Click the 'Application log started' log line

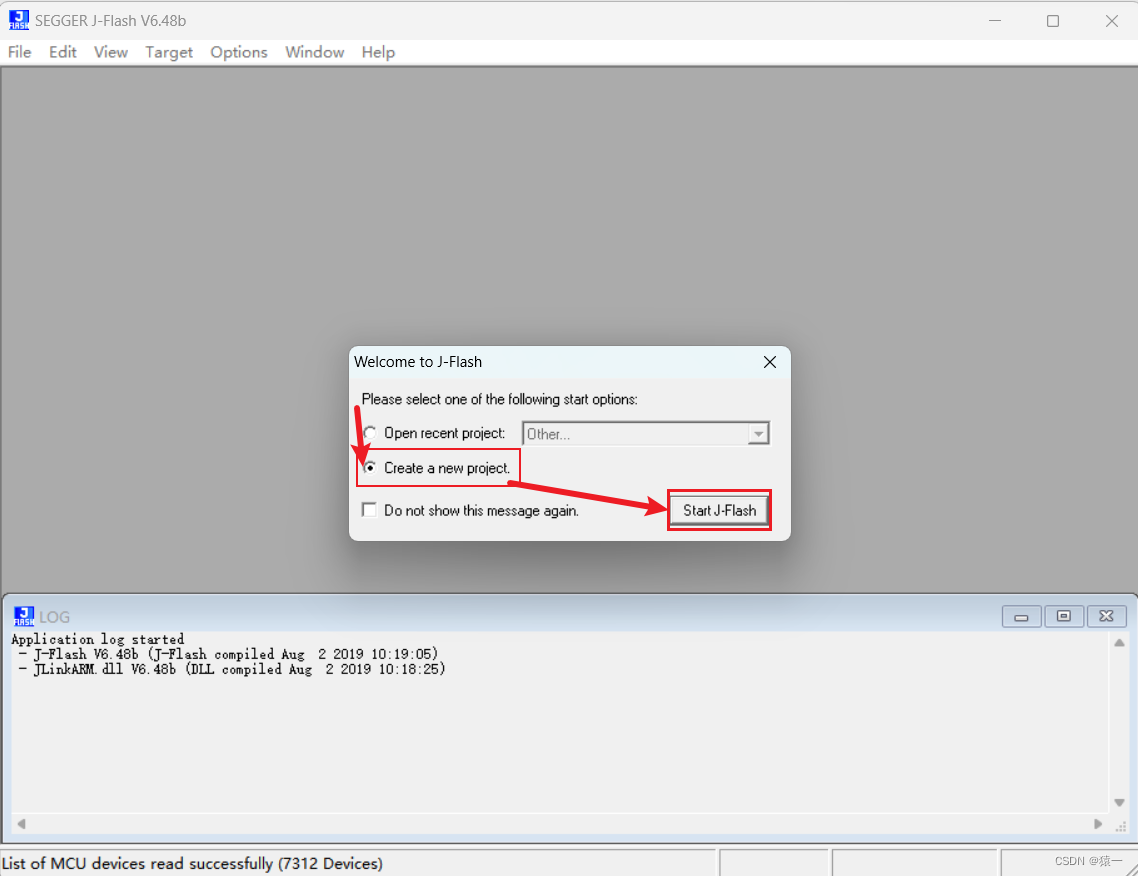coord(97,639)
